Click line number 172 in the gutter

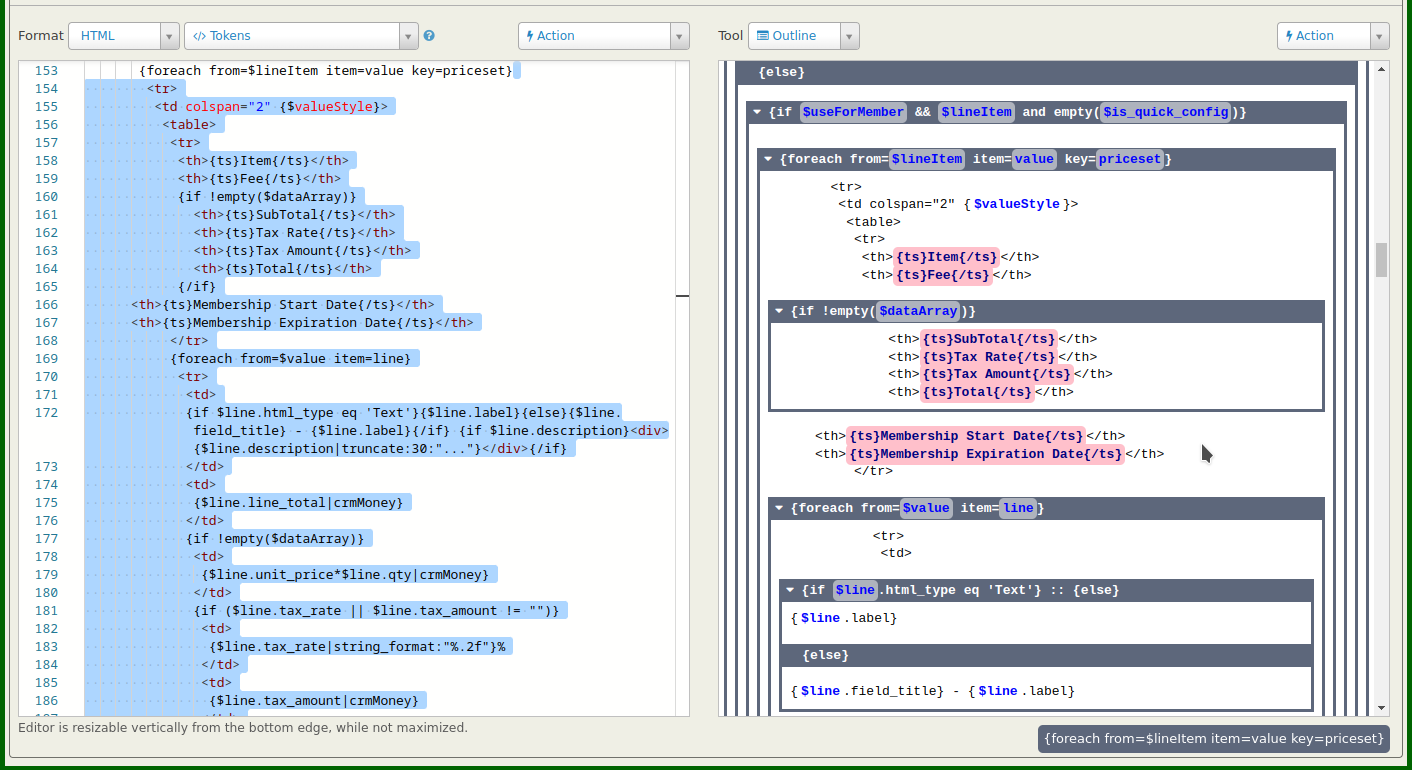(x=46, y=413)
